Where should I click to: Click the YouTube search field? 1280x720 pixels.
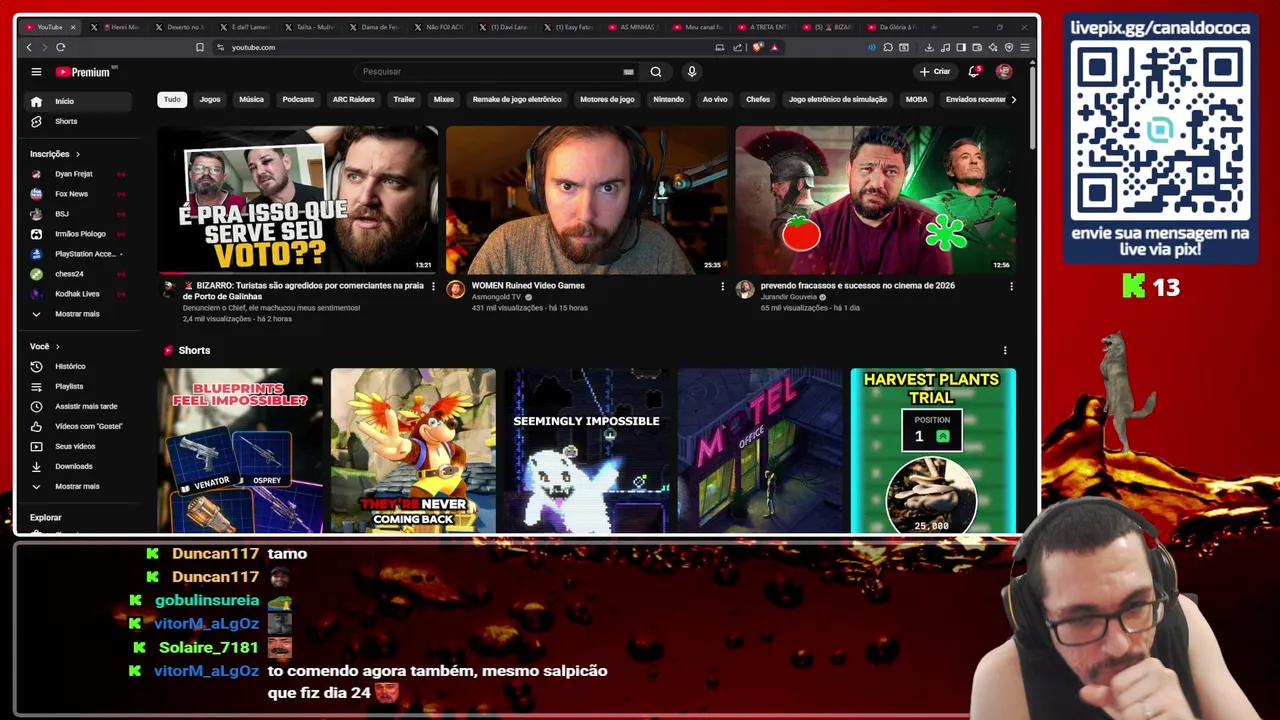[490, 72]
